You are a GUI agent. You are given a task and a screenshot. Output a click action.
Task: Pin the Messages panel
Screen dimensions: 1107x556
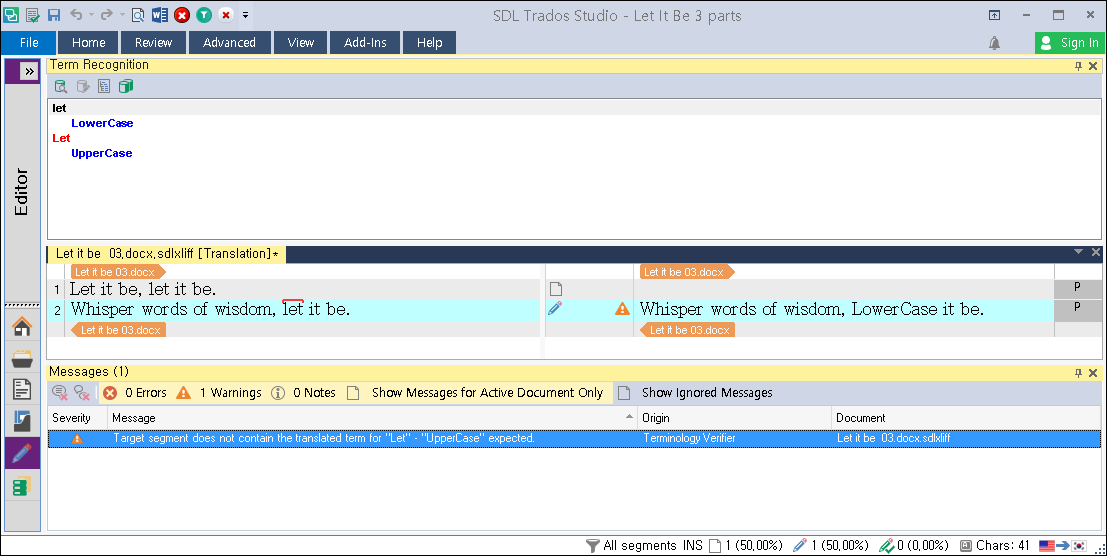1078,373
